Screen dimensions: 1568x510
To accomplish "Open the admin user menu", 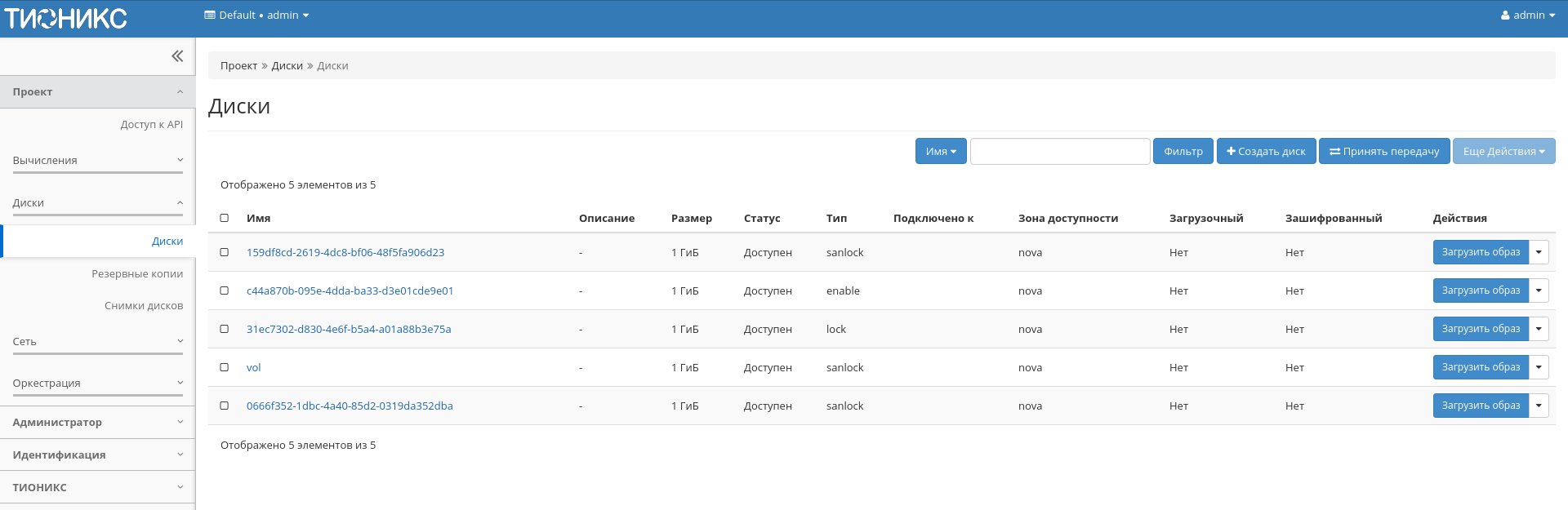I will point(1527,16).
